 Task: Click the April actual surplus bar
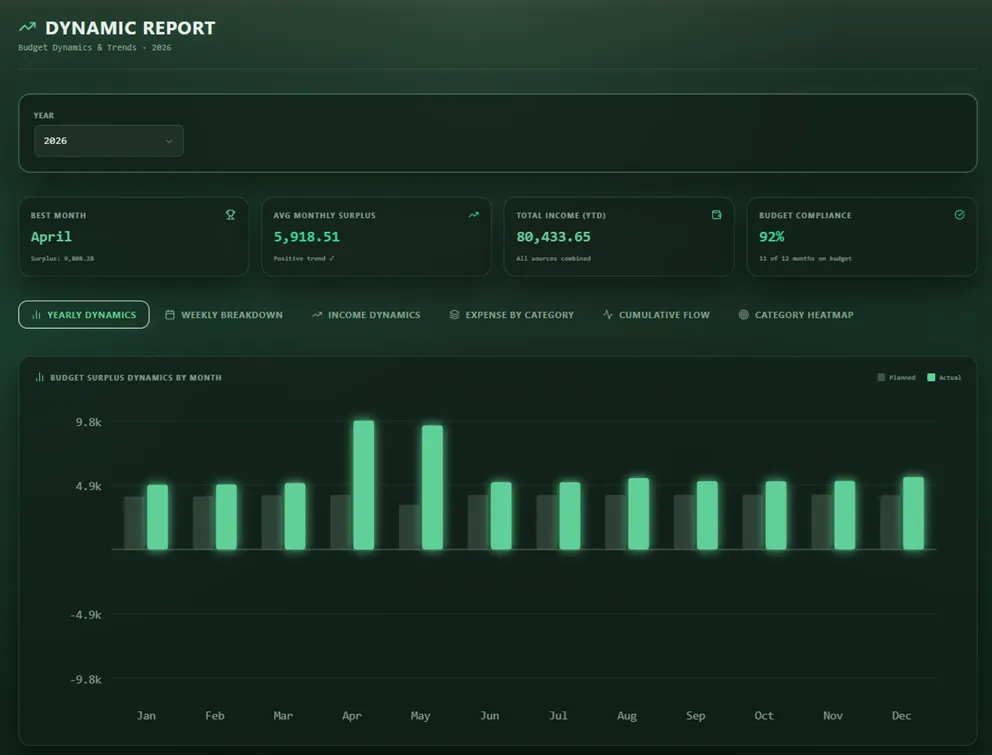(x=363, y=485)
